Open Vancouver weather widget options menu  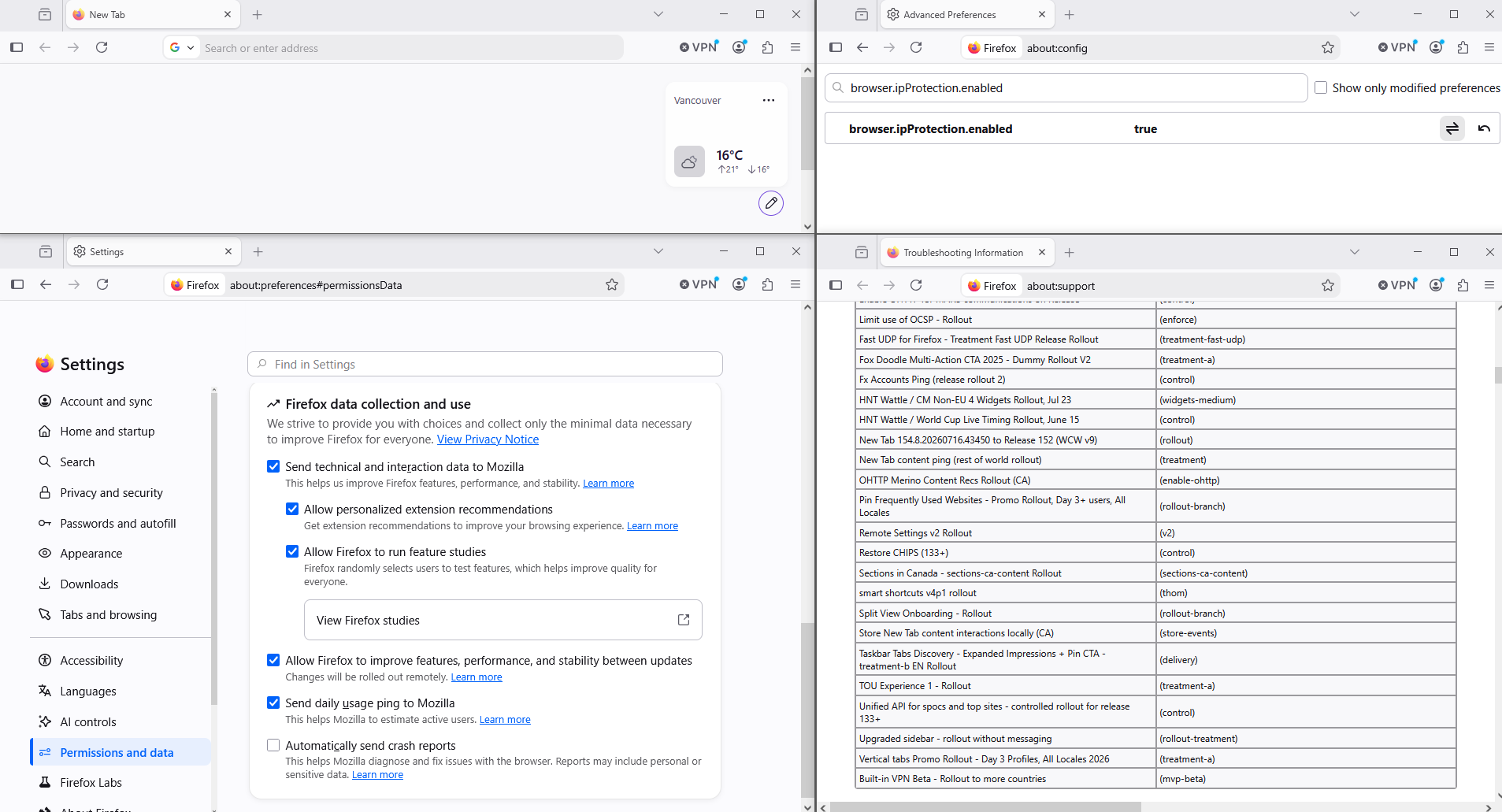[769, 100]
